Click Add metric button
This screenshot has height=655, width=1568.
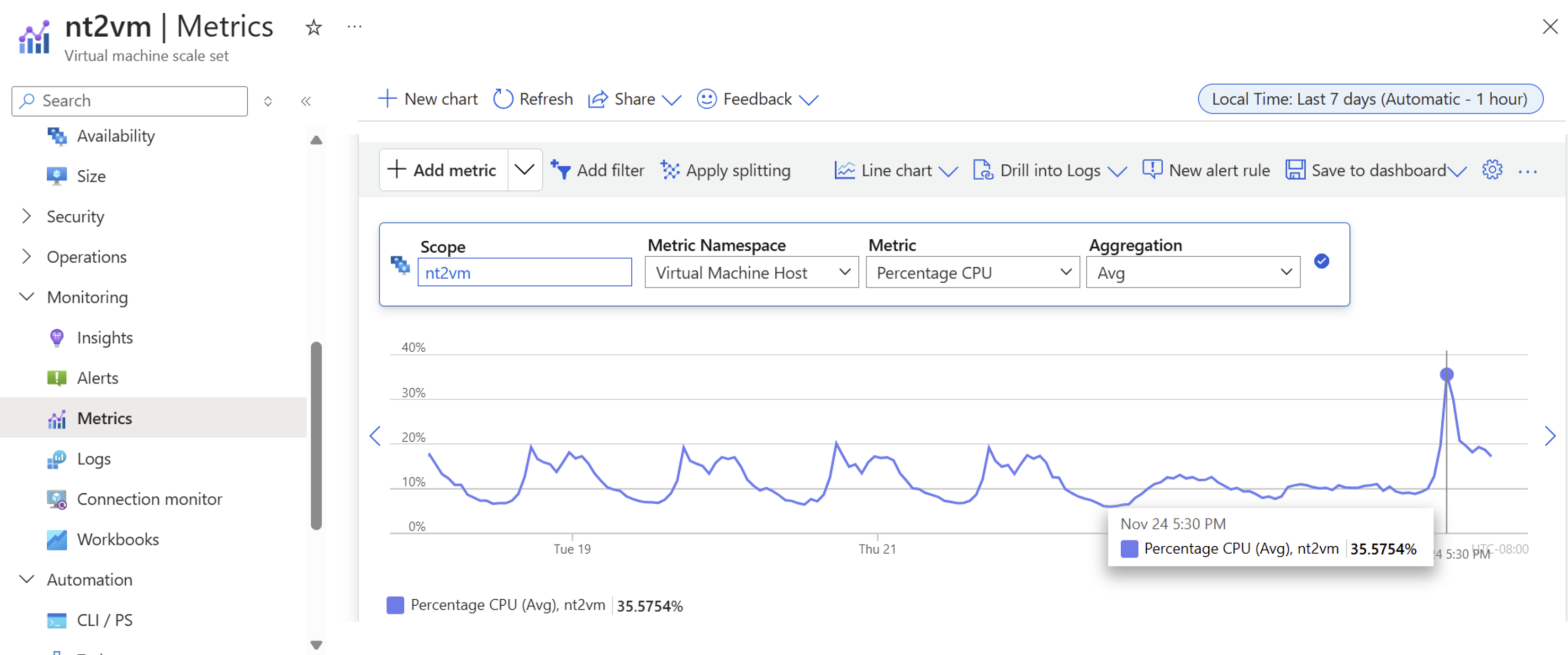click(x=444, y=170)
